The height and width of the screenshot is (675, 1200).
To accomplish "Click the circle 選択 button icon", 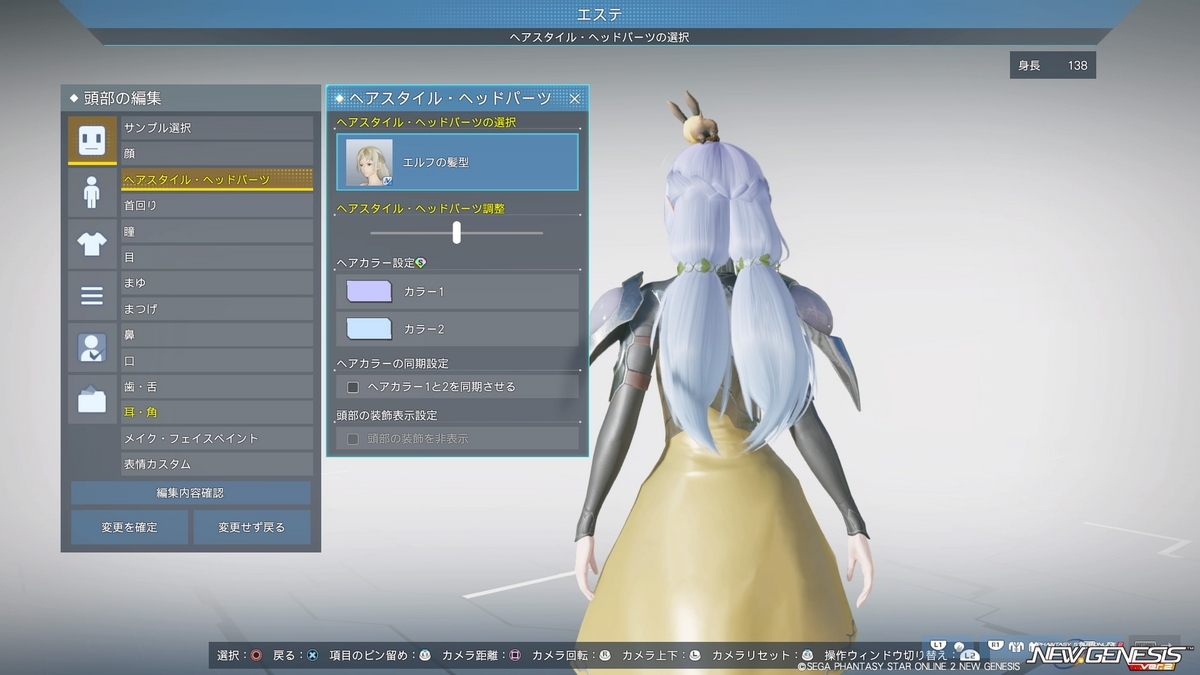I will click(x=256, y=655).
